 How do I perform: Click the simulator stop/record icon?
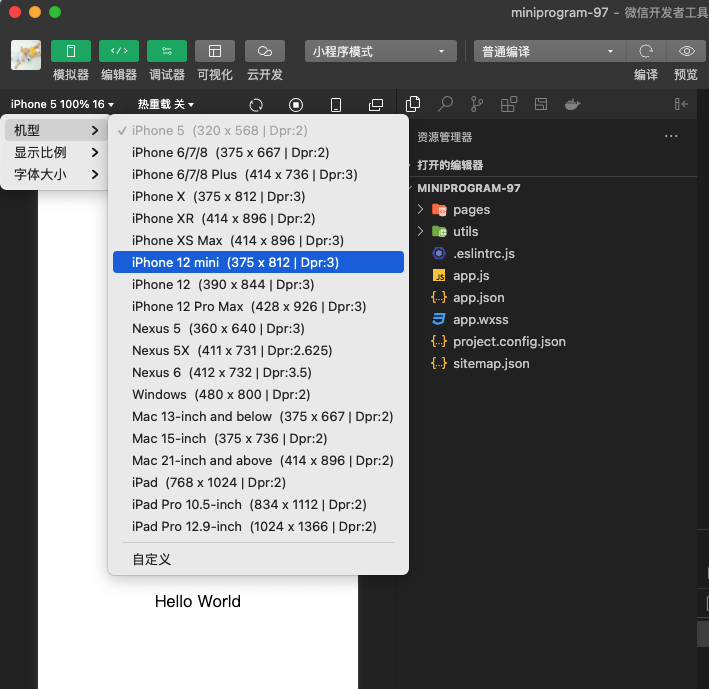pyautogui.click(x=296, y=105)
